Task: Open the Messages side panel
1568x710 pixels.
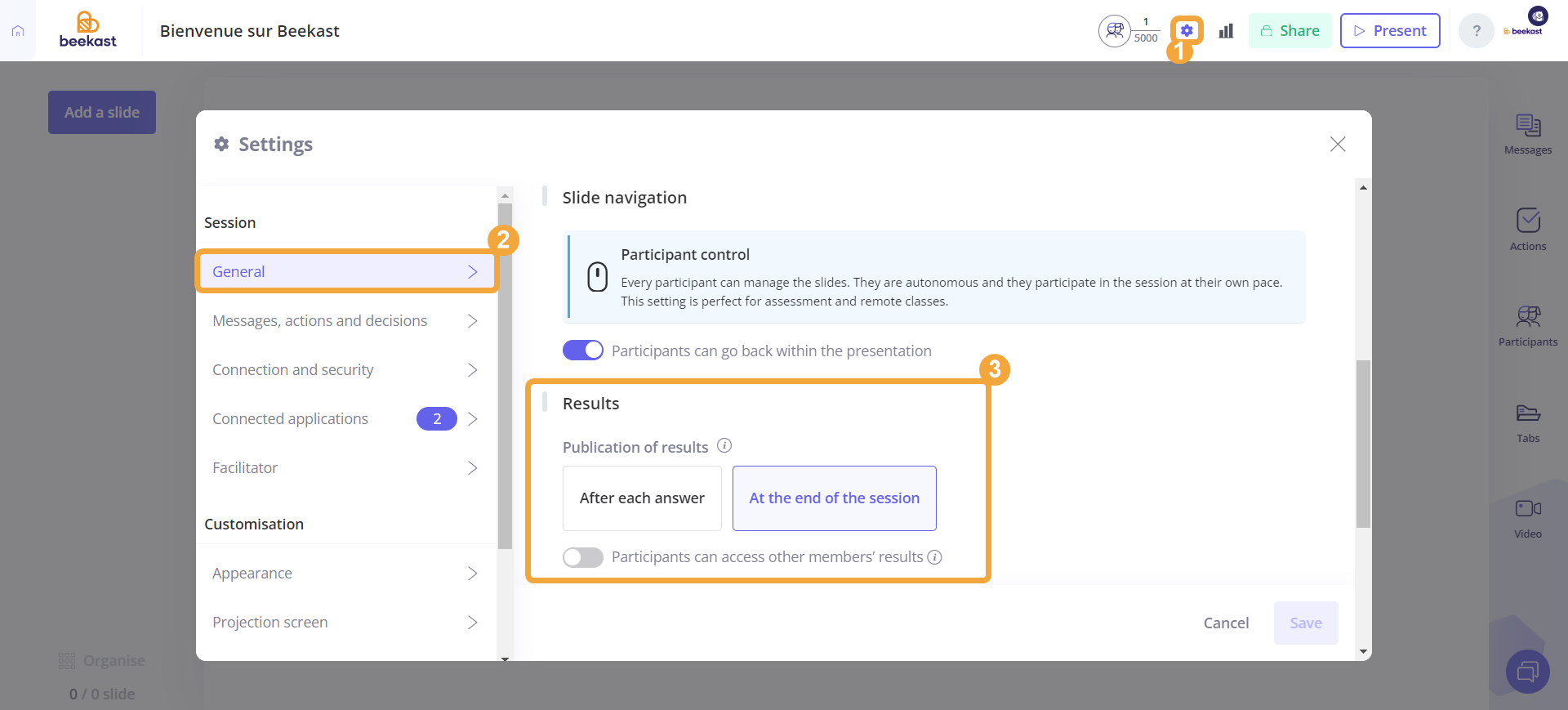Action: coord(1528,134)
